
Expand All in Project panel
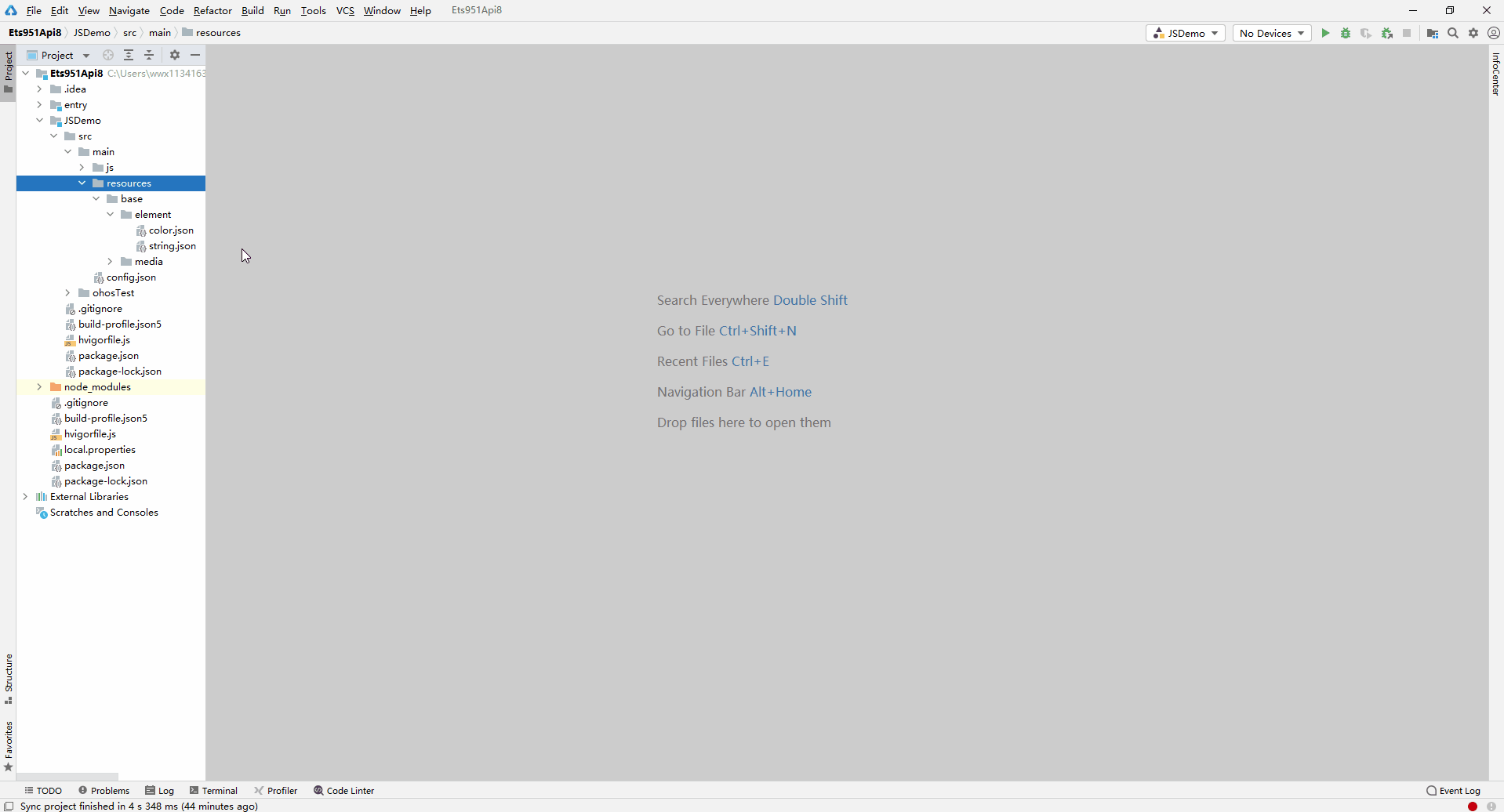point(129,55)
